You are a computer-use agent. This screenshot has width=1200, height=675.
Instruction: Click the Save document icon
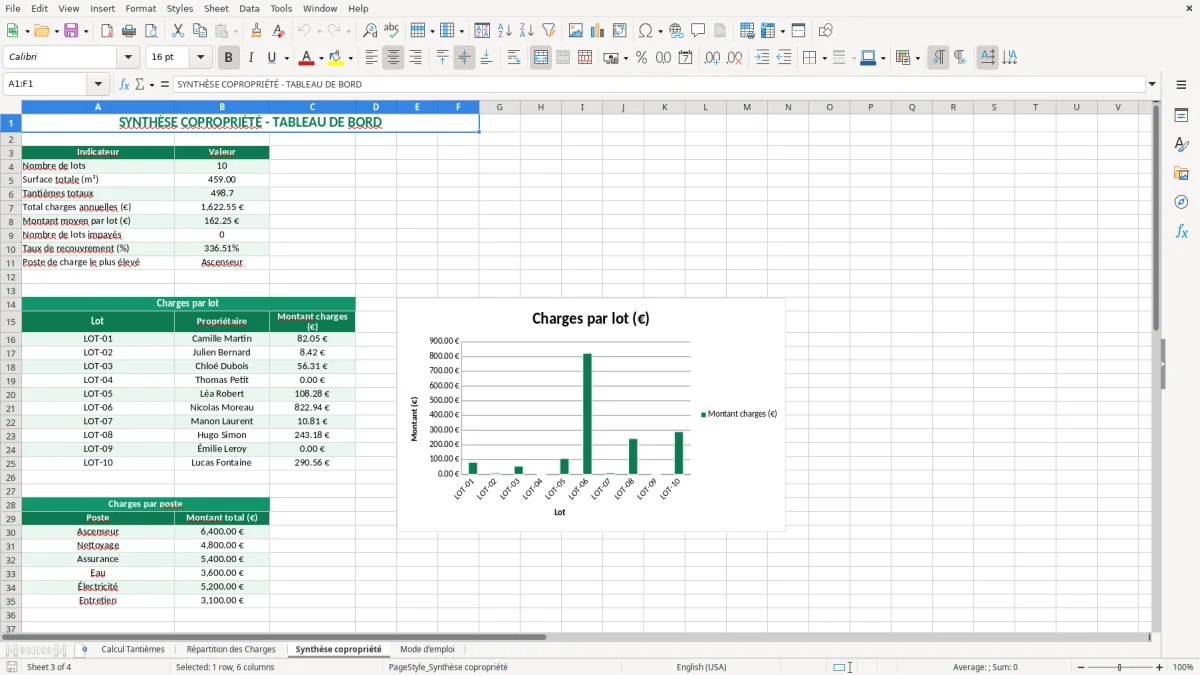click(x=71, y=31)
